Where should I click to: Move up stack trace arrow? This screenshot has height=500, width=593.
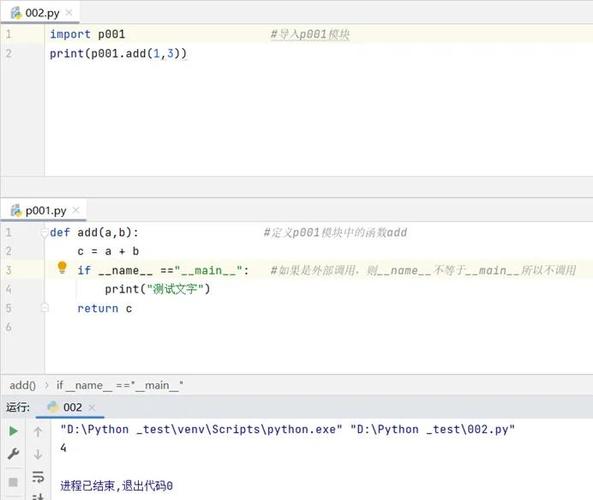(x=38, y=432)
